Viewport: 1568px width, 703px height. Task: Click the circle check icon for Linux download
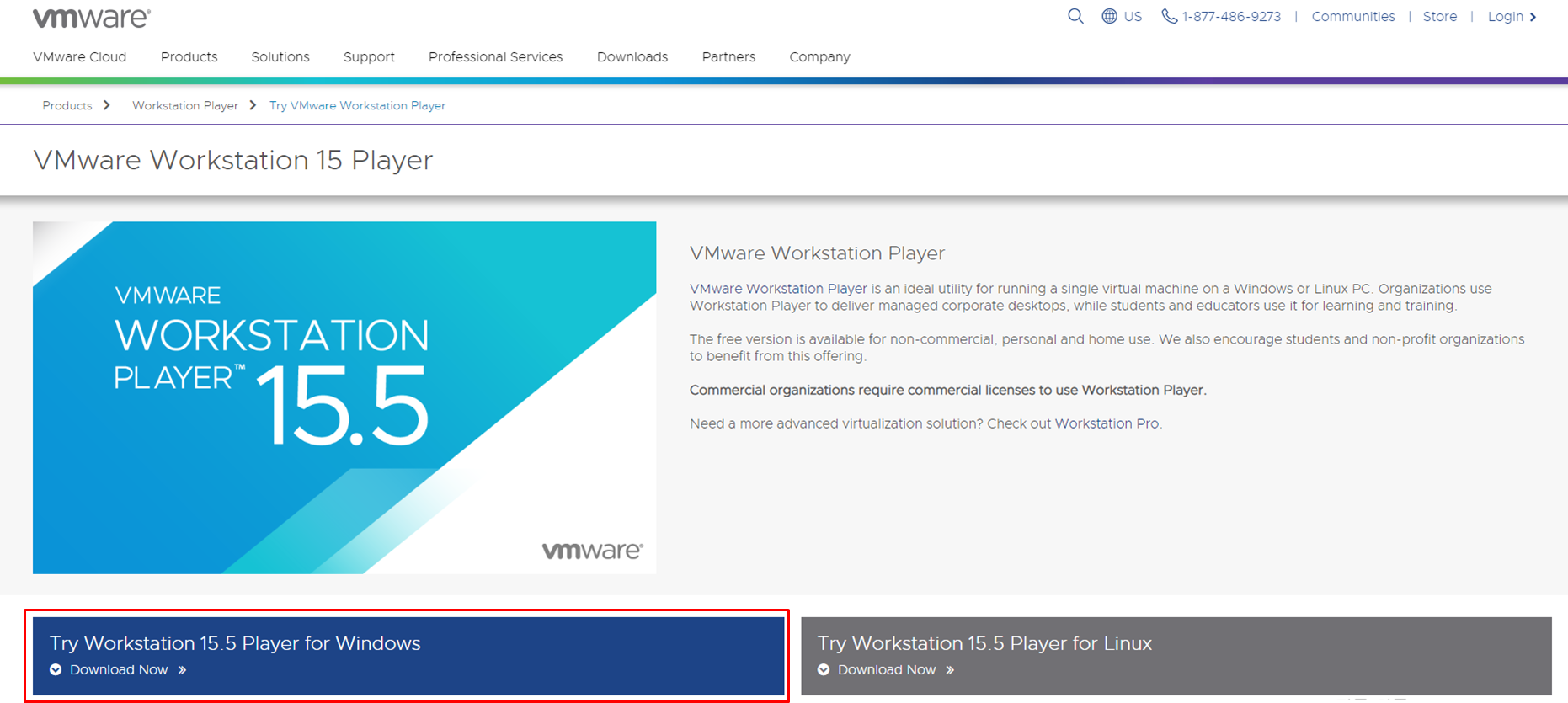point(824,670)
